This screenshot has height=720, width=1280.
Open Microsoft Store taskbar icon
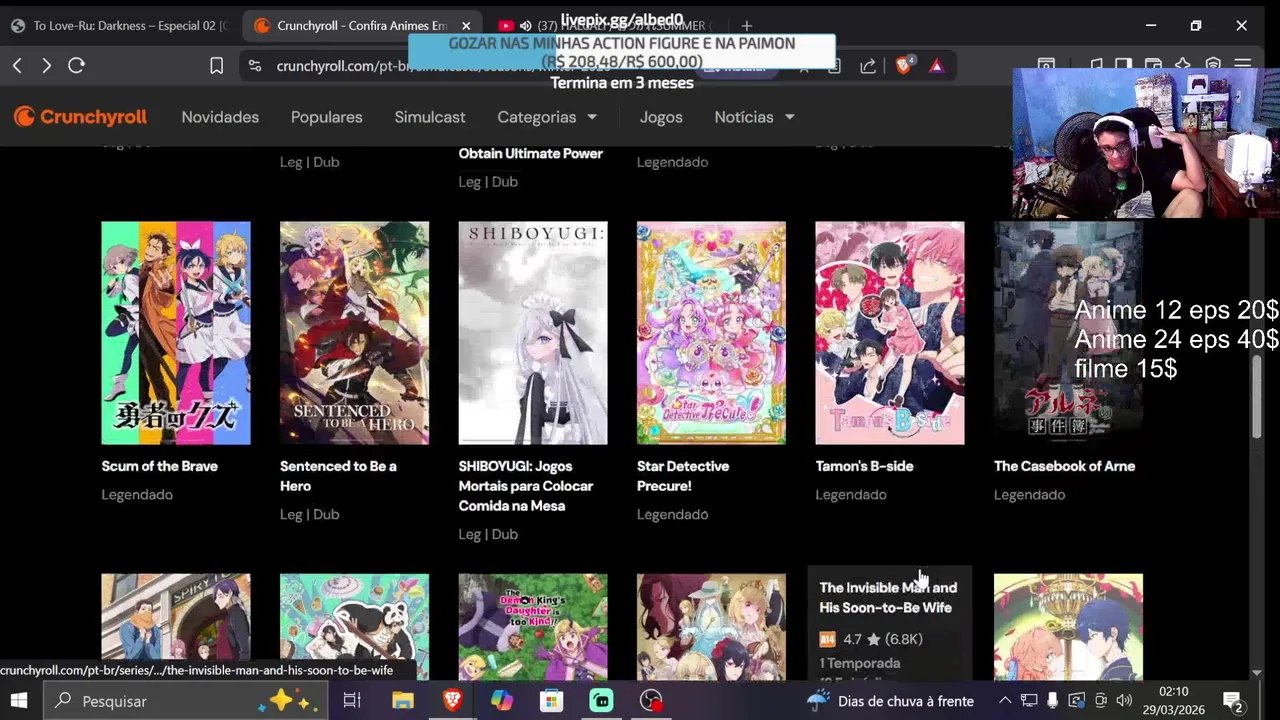(x=552, y=701)
